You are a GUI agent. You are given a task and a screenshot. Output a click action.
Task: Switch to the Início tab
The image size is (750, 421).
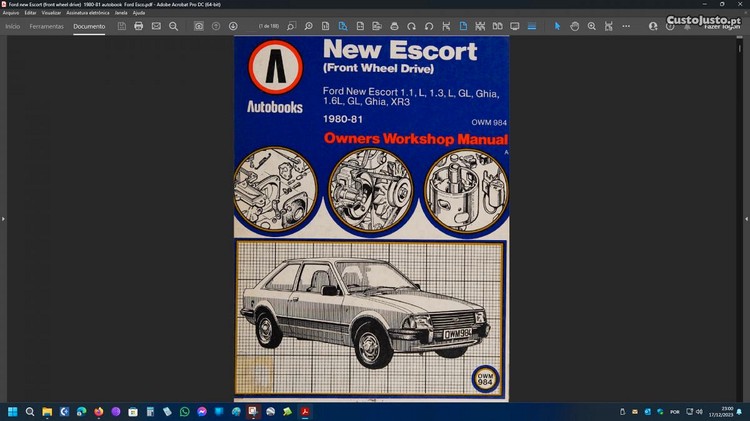[13, 26]
